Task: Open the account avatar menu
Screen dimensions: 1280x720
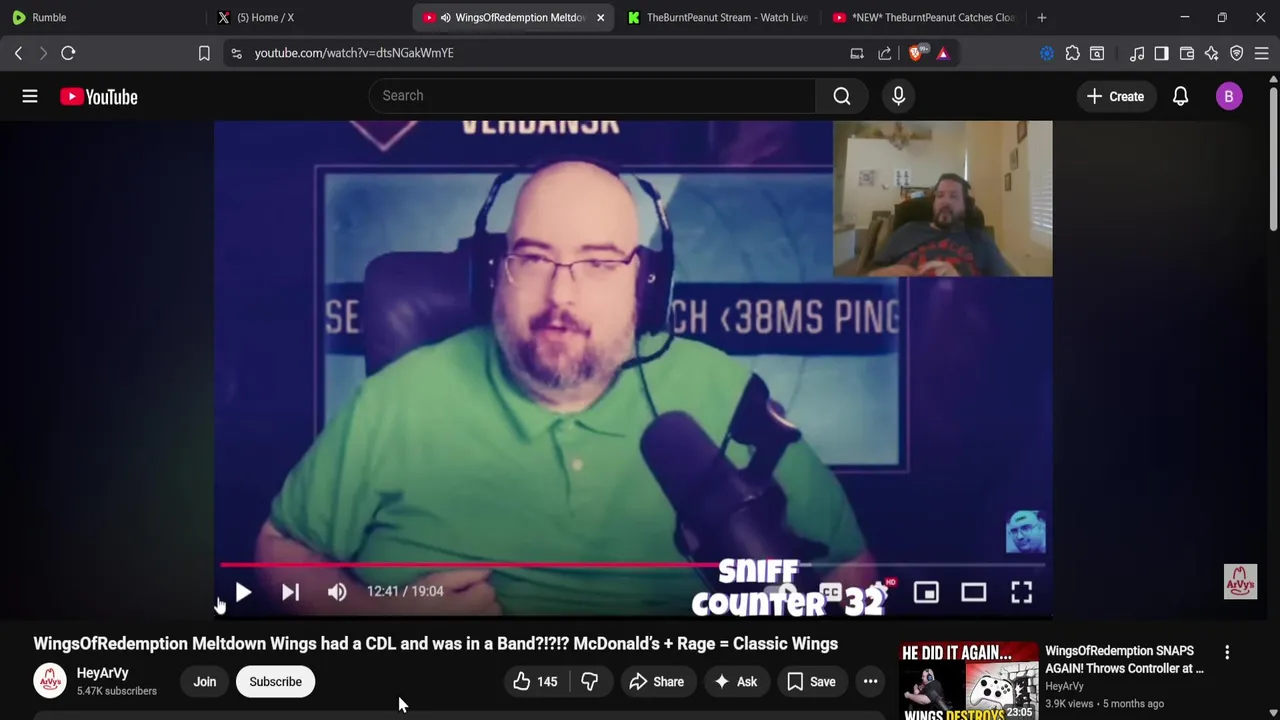Action: [1229, 96]
